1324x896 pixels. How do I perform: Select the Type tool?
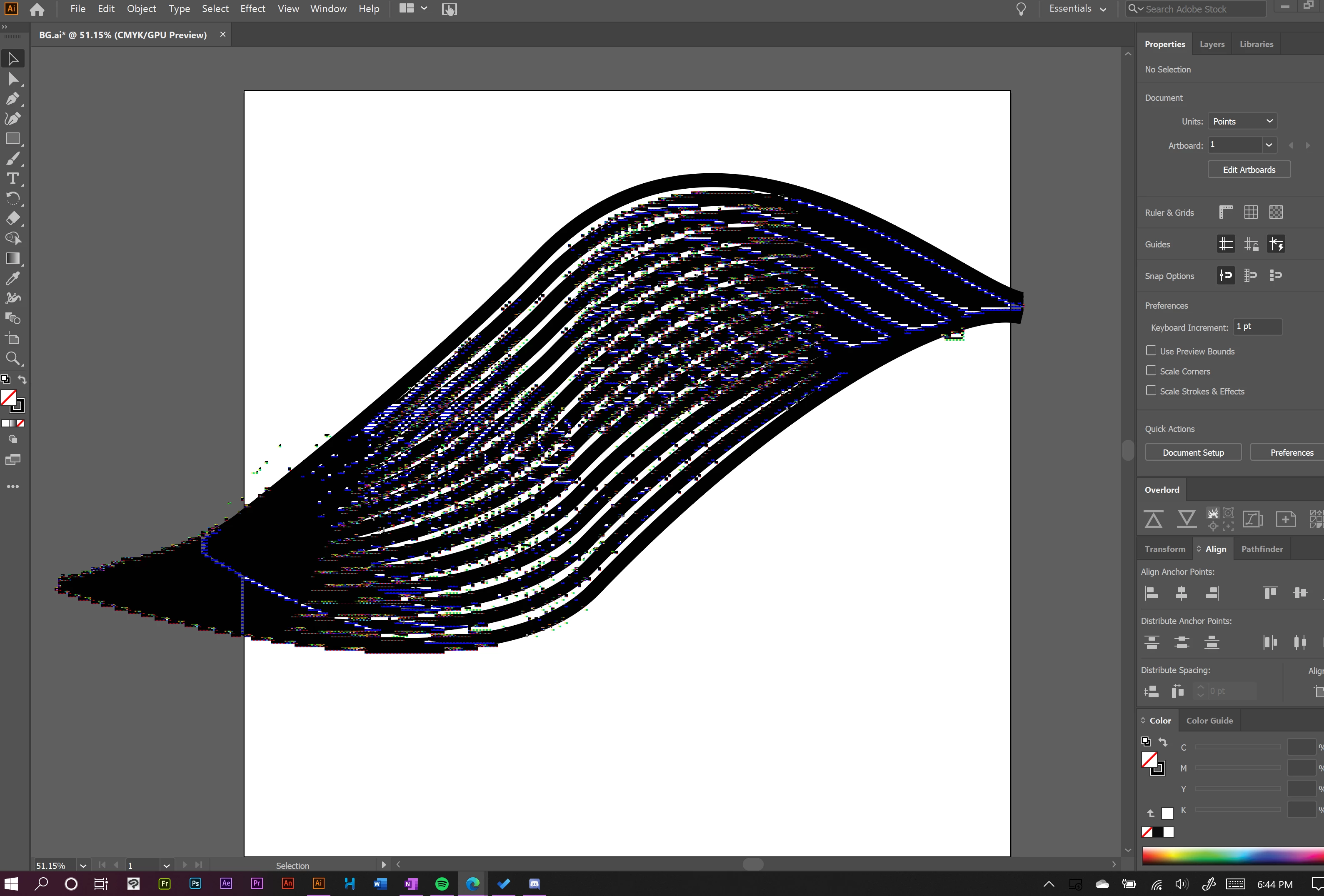[12, 178]
